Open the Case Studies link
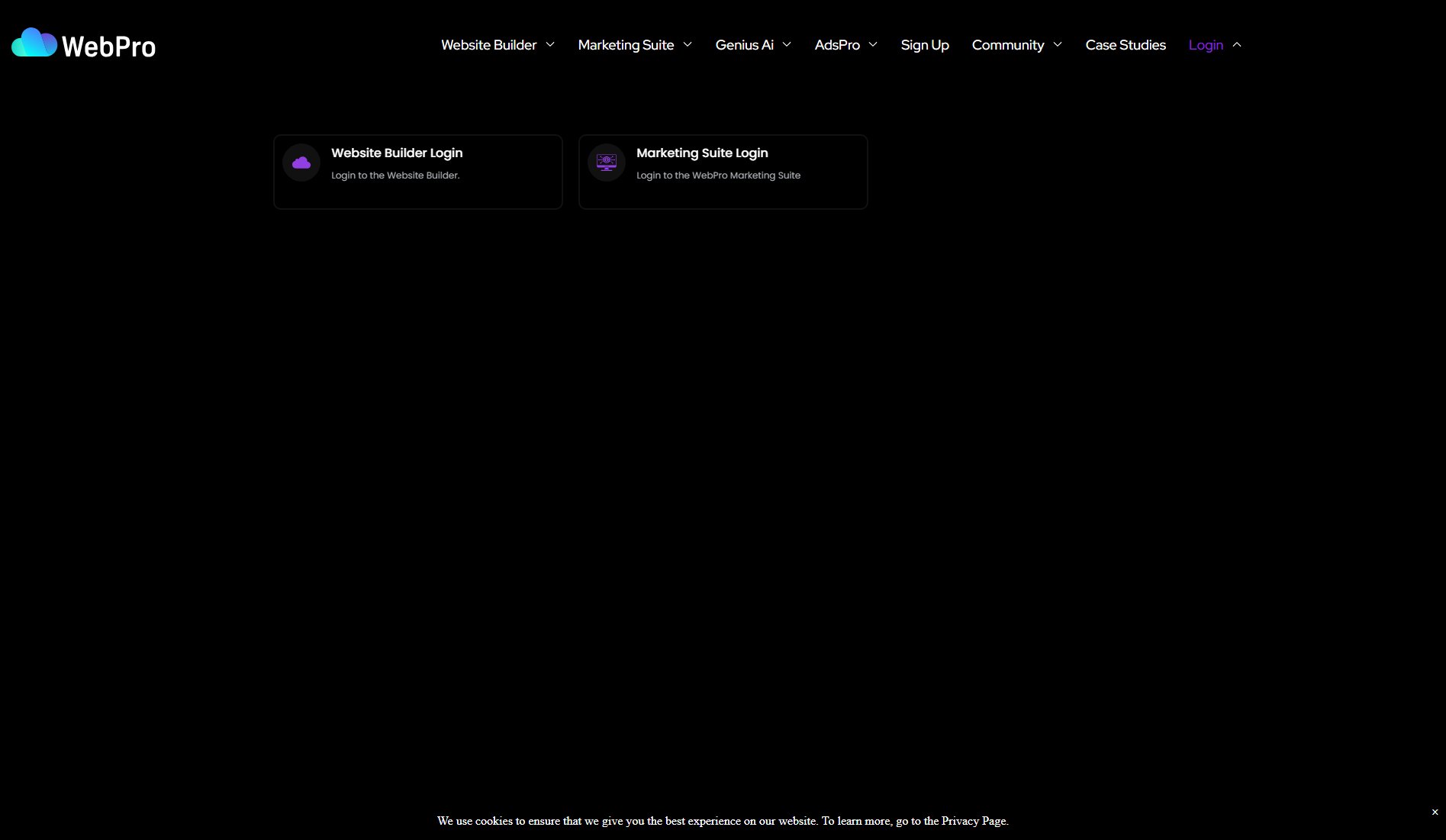This screenshot has width=1446, height=840. click(1126, 45)
